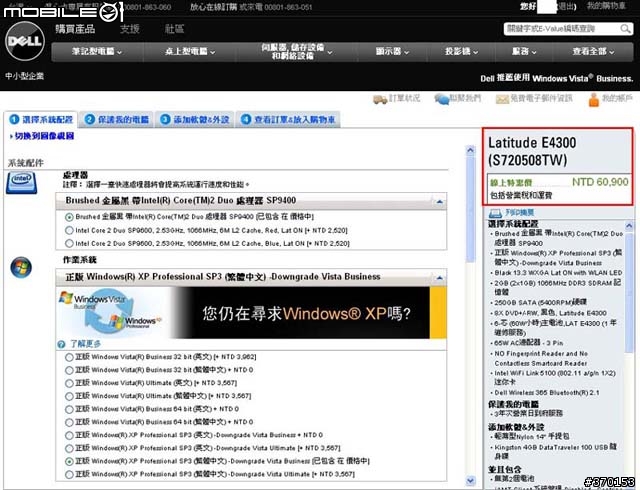Click main panel scrollbar up arrow
The width and height of the screenshot is (640, 490).
(470, 150)
